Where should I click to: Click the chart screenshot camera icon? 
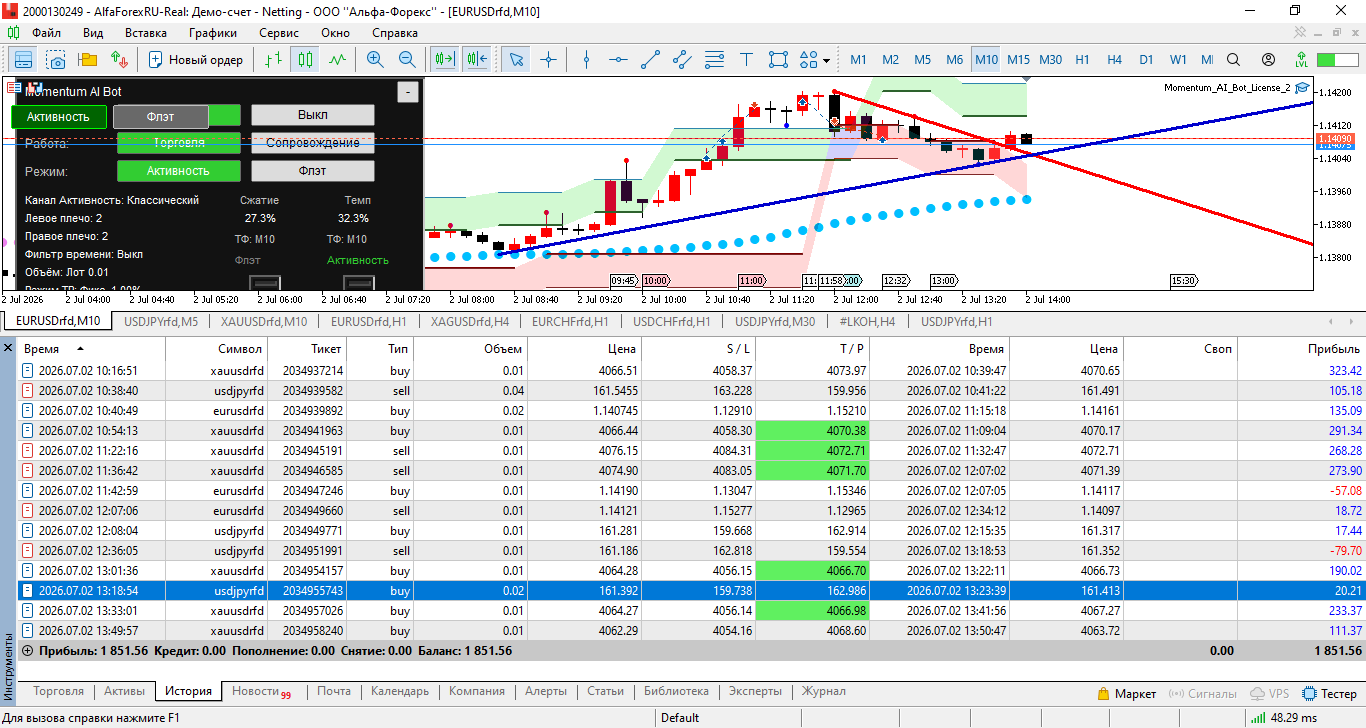tap(56, 60)
